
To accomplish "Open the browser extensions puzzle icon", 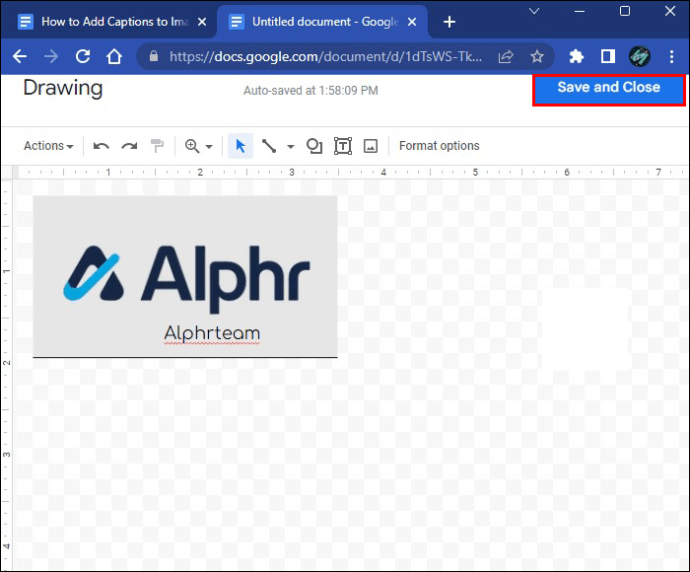I will click(576, 56).
